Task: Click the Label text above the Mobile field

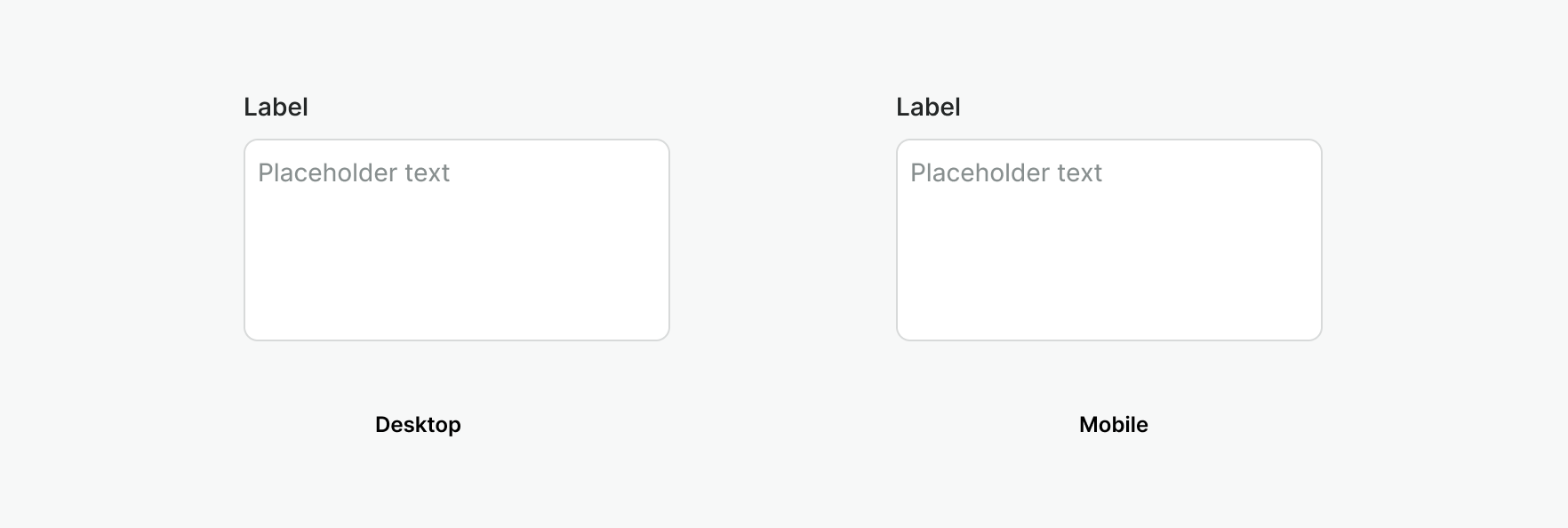Action: (x=928, y=108)
